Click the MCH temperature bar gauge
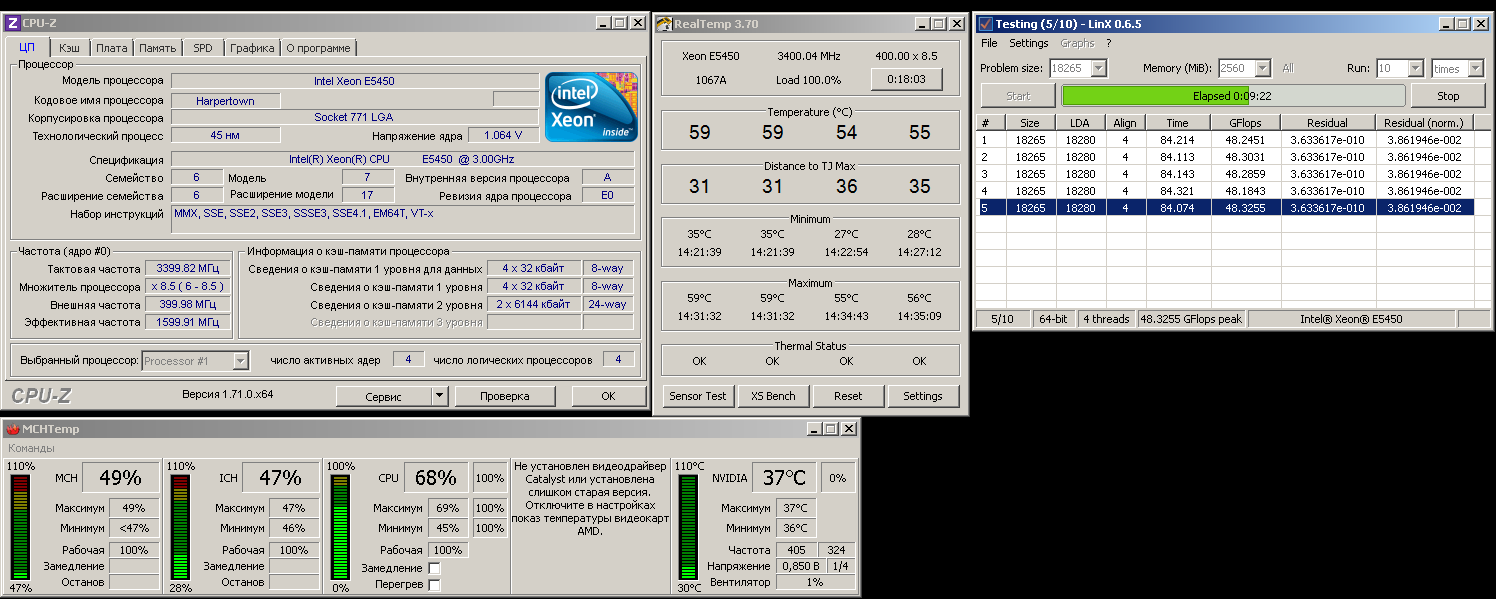Image resolution: width=1496 pixels, height=599 pixels. click(x=20, y=527)
